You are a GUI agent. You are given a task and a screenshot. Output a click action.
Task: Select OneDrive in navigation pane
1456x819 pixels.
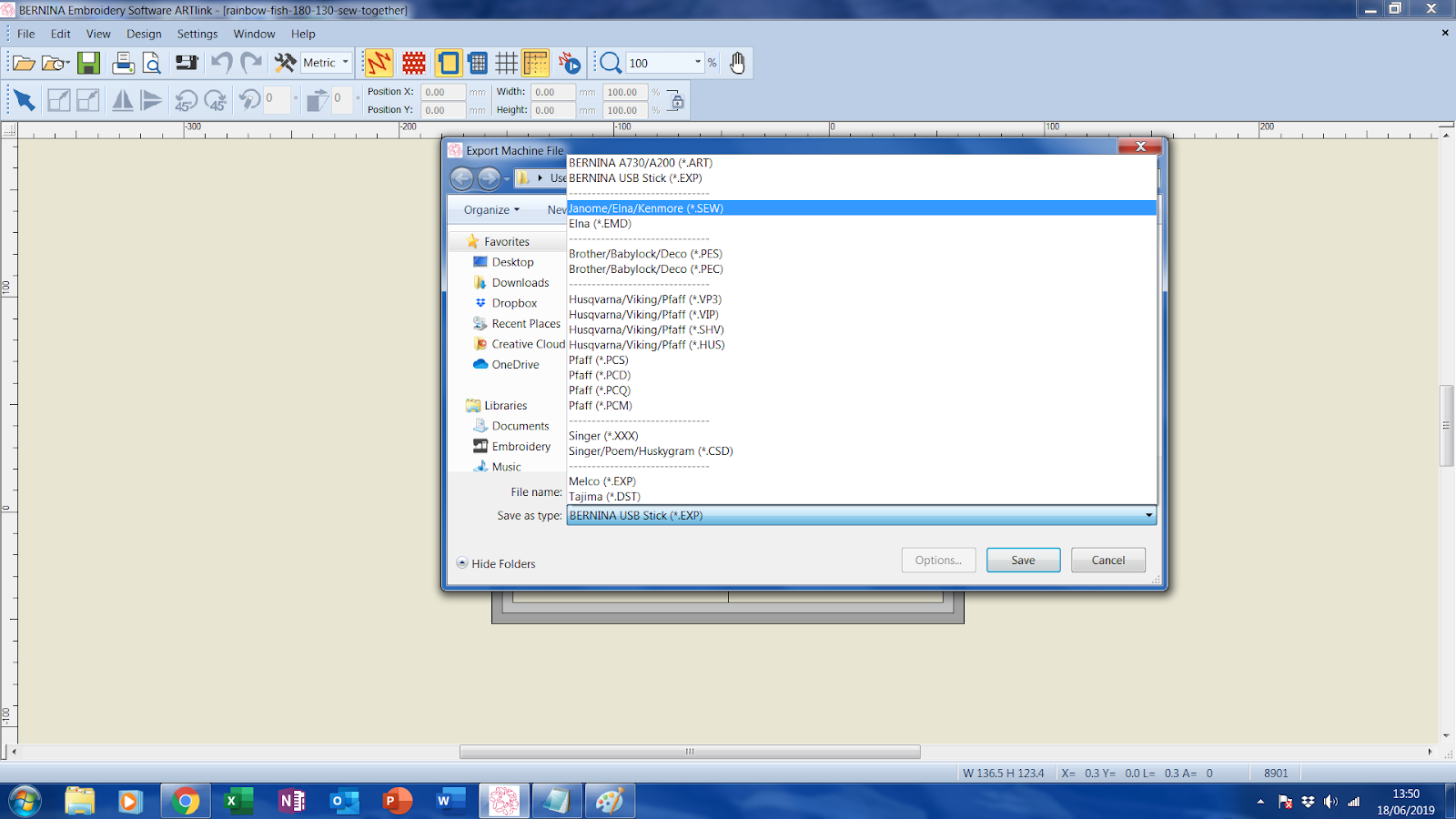(x=515, y=364)
